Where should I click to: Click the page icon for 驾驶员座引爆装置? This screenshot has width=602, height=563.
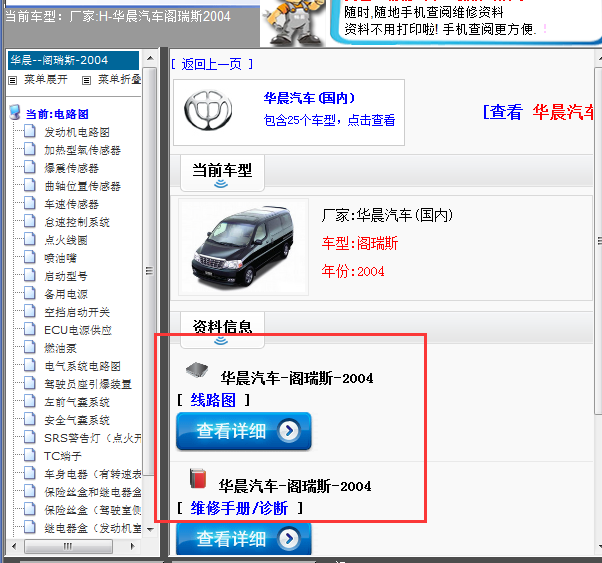(30, 383)
